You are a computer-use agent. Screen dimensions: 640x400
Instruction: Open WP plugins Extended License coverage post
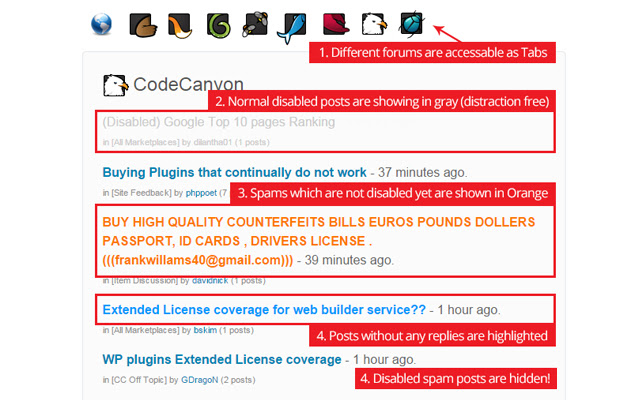(x=222, y=360)
